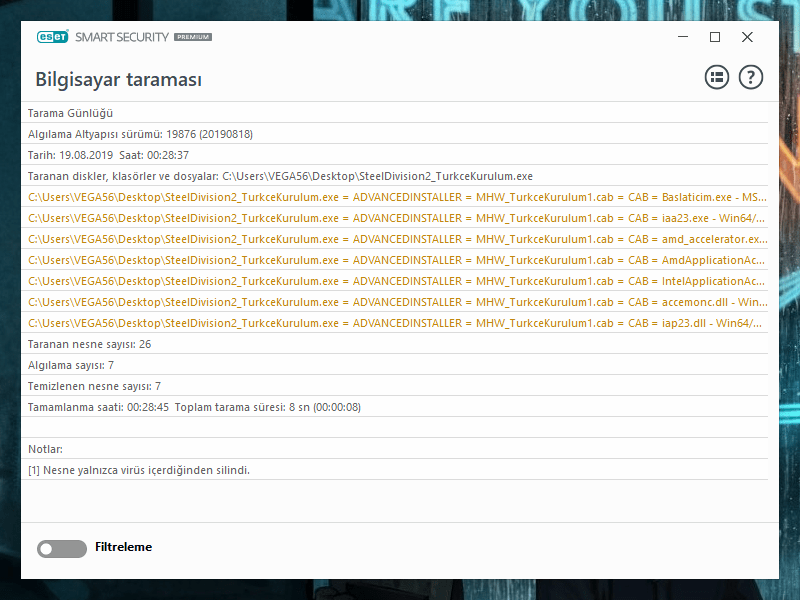Screen dimensions: 800x600
Task: Click the Tarih 19.08.2019 row
Action: tap(395, 155)
